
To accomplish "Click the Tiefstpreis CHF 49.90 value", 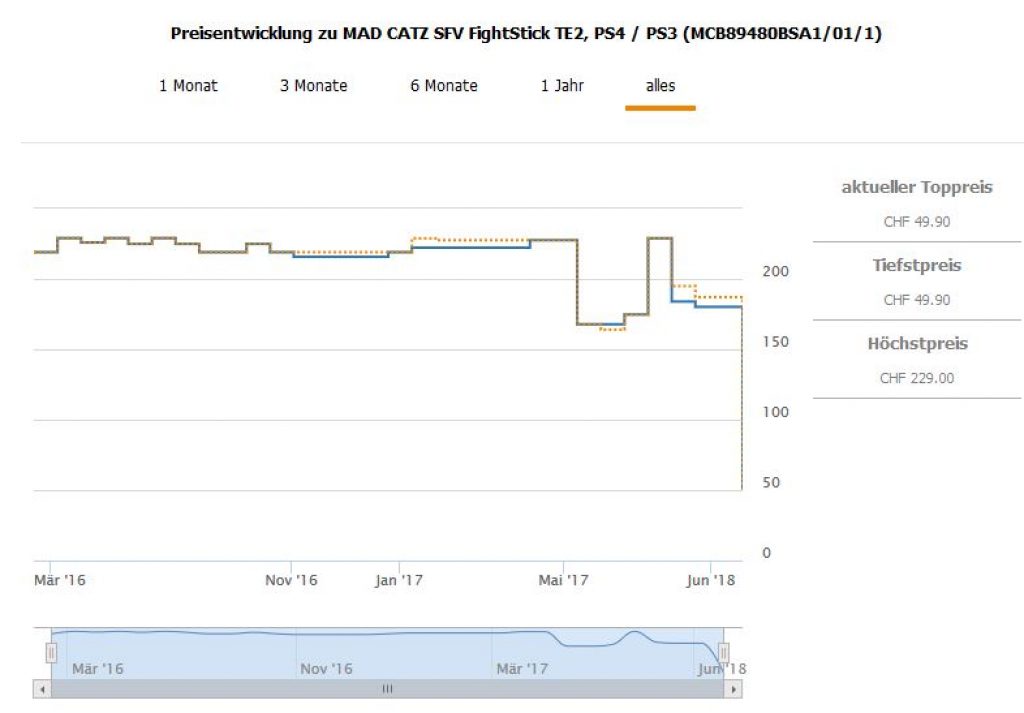I will [x=917, y=300].
